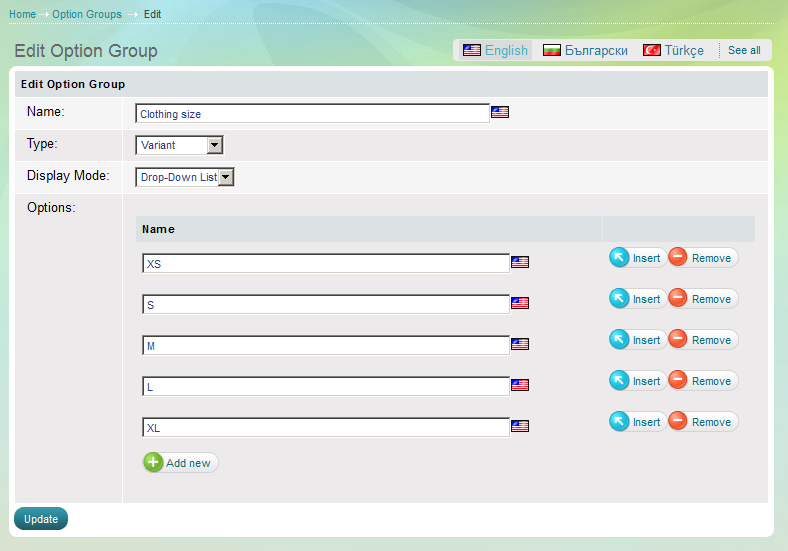Click the US flag next to L option
Screen dimensions: 788x551
[520, 385]
